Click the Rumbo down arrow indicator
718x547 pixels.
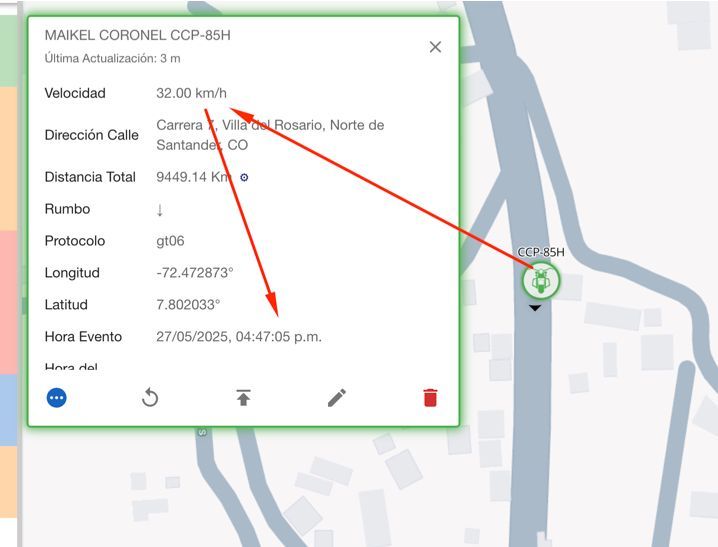pos(160,210)
